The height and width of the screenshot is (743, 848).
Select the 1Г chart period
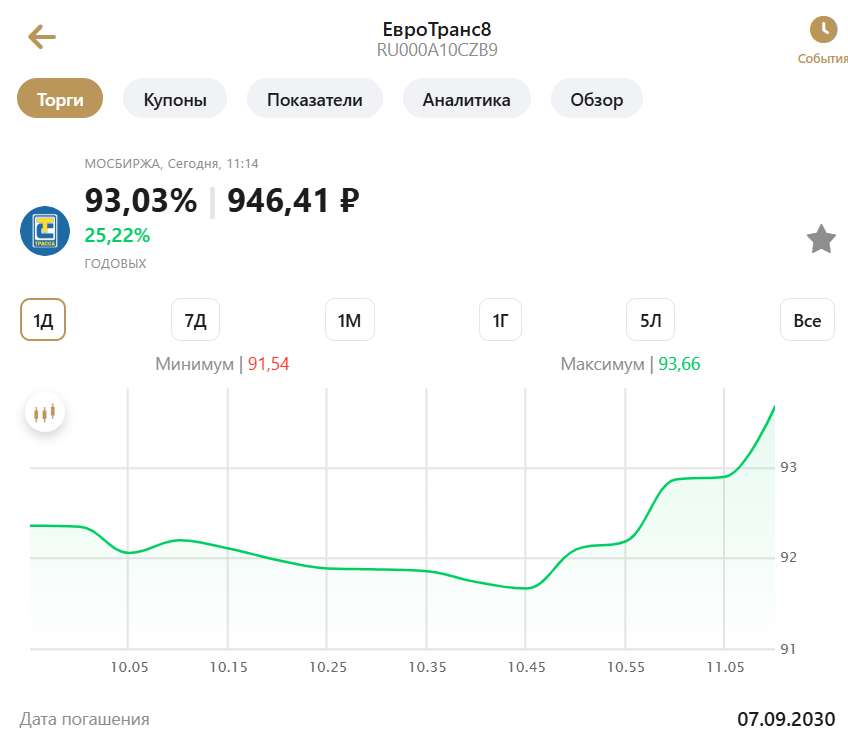click(x=500, y=320)
